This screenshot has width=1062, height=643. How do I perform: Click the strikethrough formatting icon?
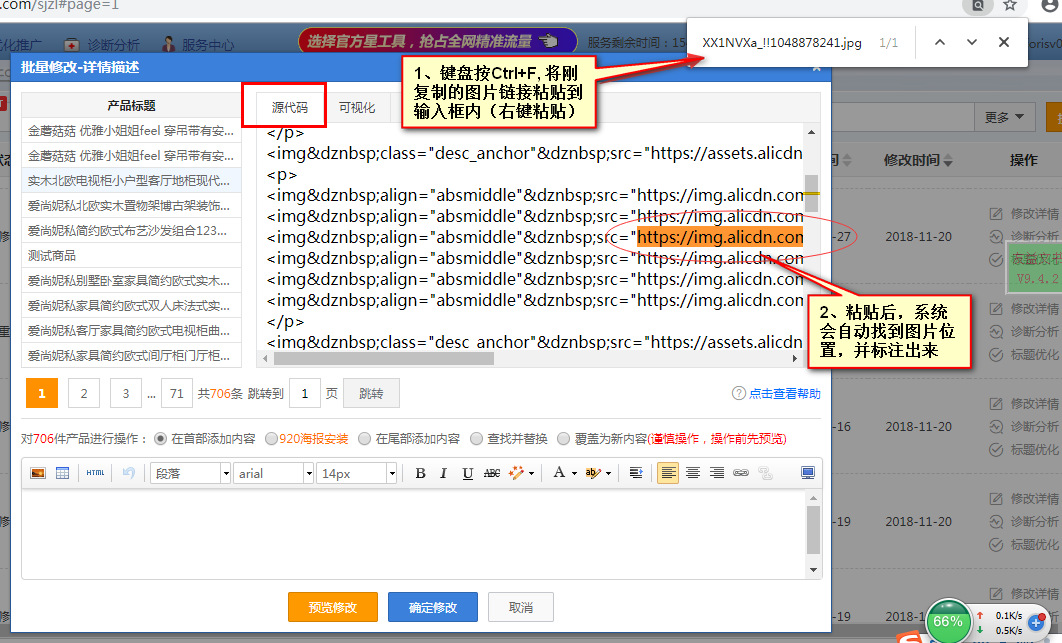492,473
